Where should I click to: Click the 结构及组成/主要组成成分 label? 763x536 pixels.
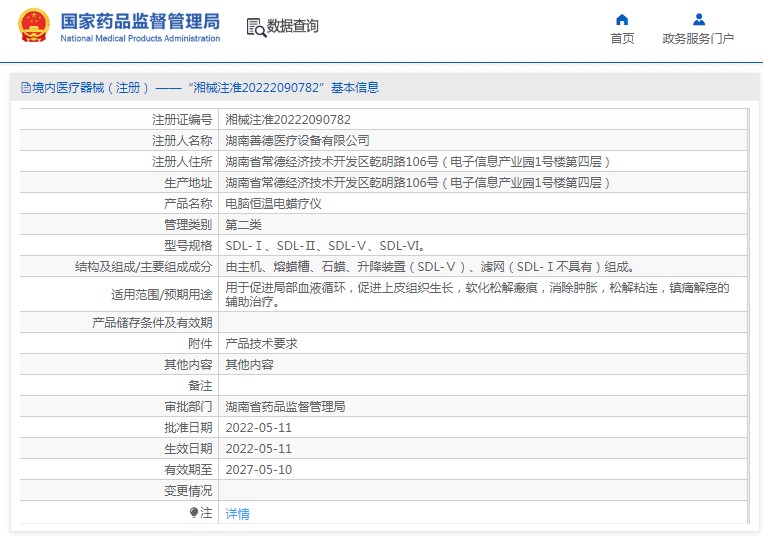[144, 267]
